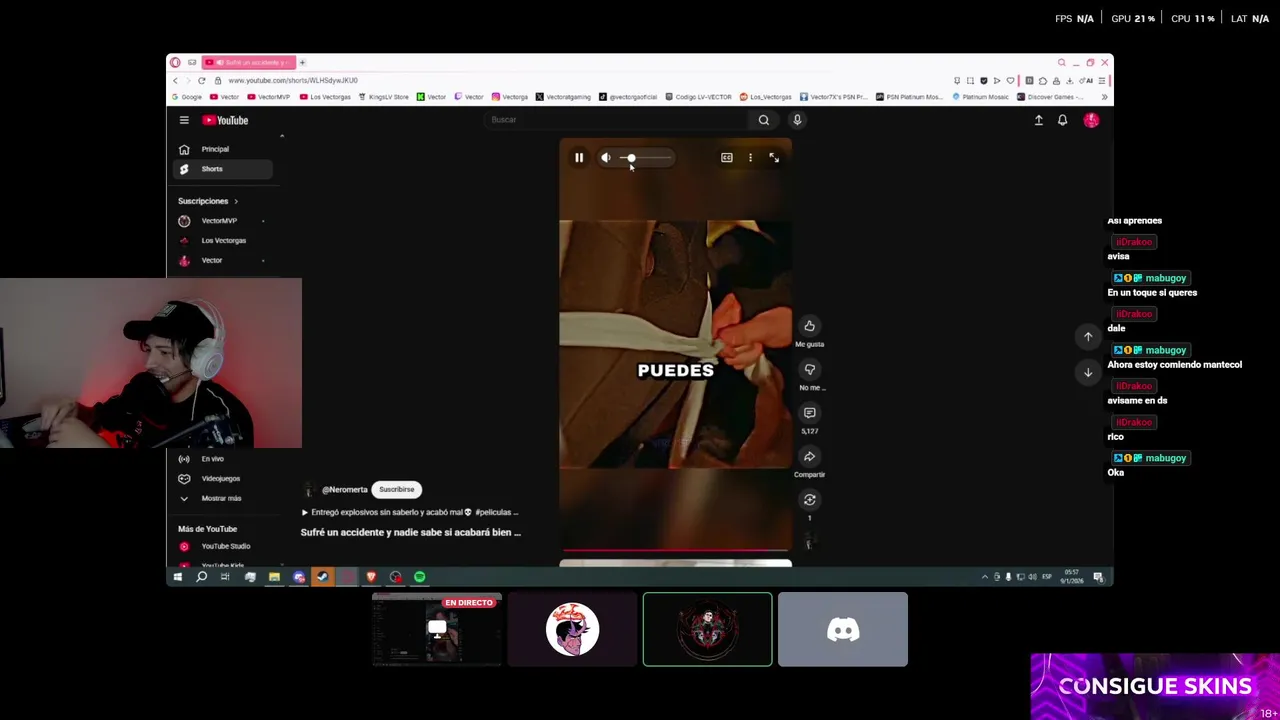This screenshot has height=720, width=1280.
Task: Open the KingsLV Store bookmark
Action: 384,97
